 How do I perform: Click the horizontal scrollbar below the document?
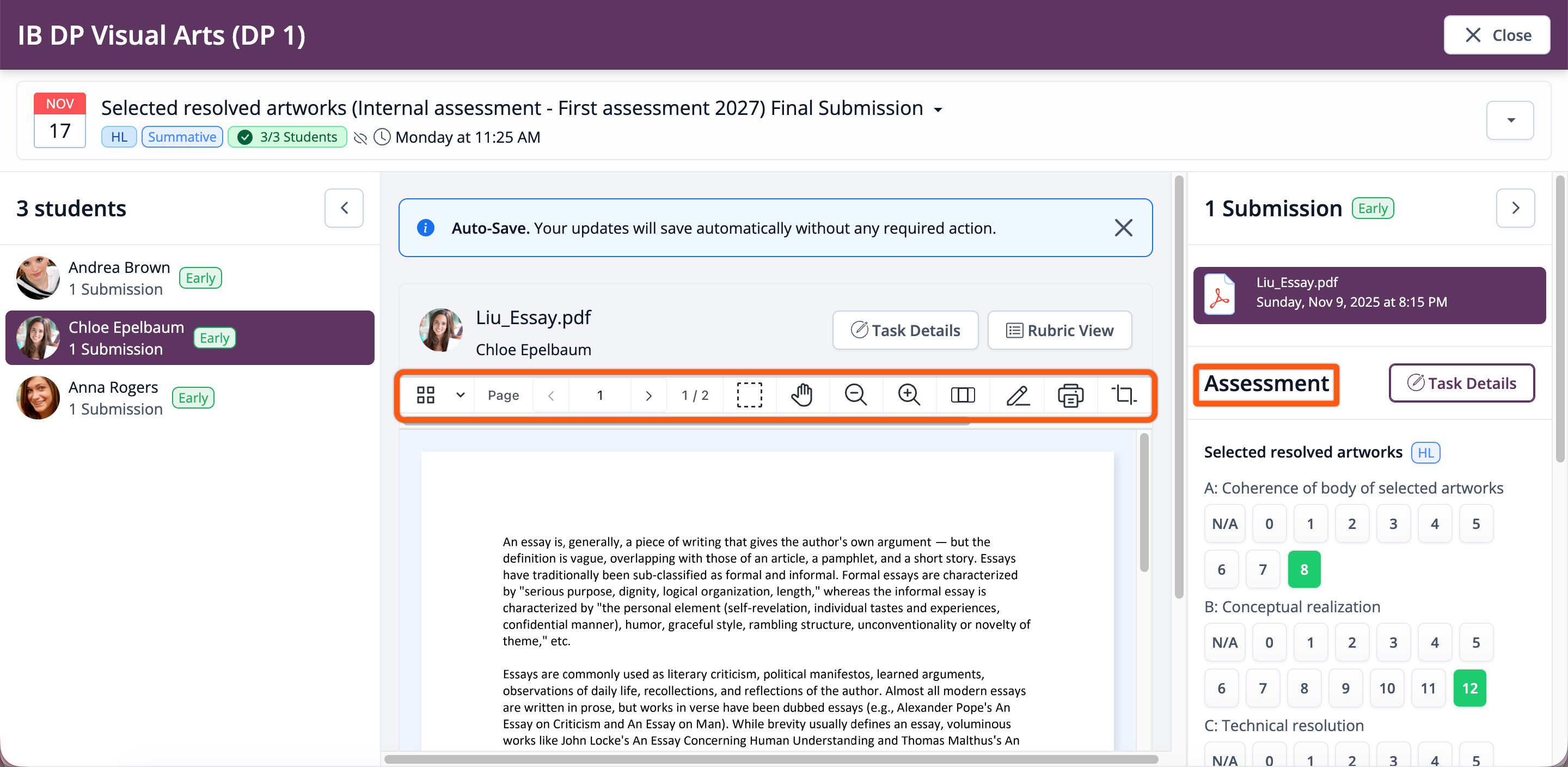click(770, 759)
